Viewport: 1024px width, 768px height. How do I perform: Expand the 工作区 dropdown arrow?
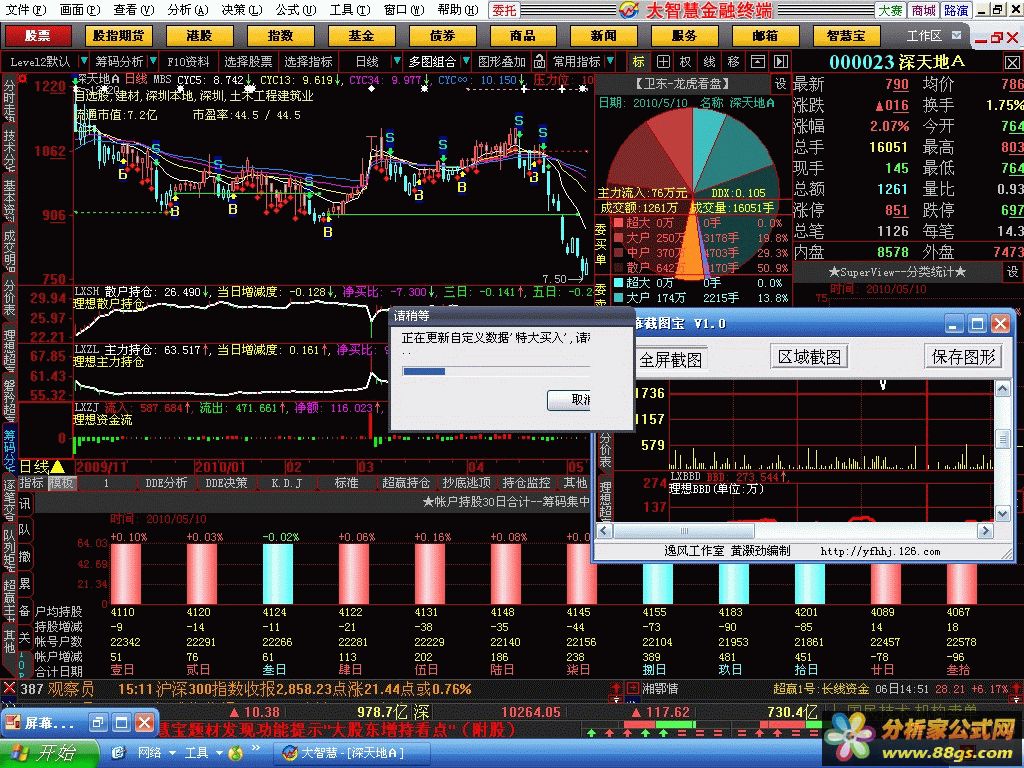[957, 35]
